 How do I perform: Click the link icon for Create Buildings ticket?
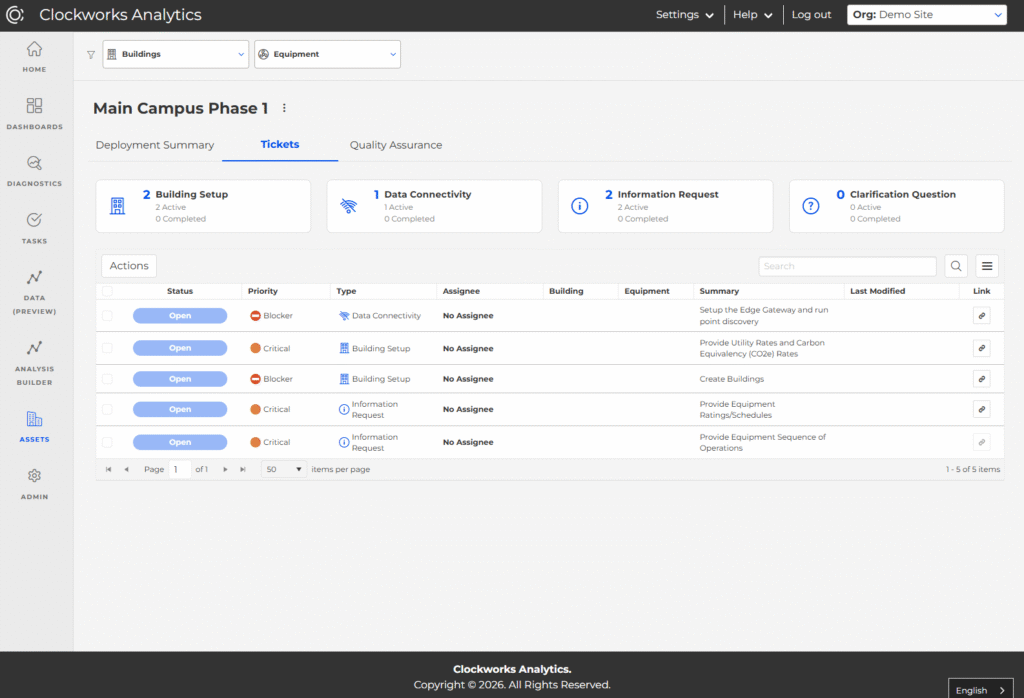click(981, 378)
